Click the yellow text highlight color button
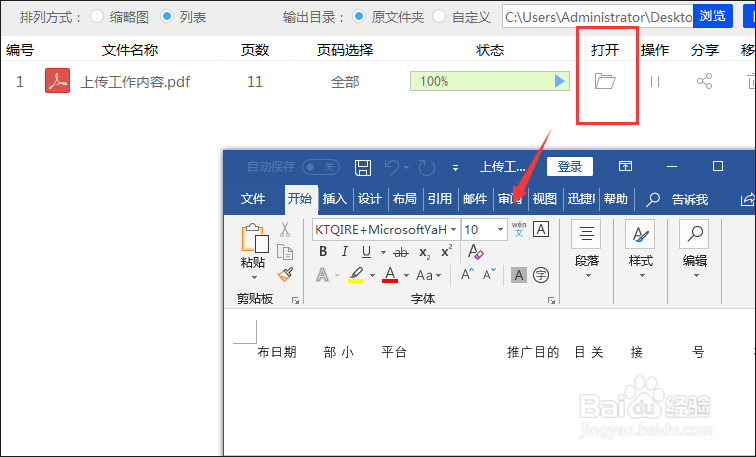The image size is (756, 457). click(x=356, y=275)
